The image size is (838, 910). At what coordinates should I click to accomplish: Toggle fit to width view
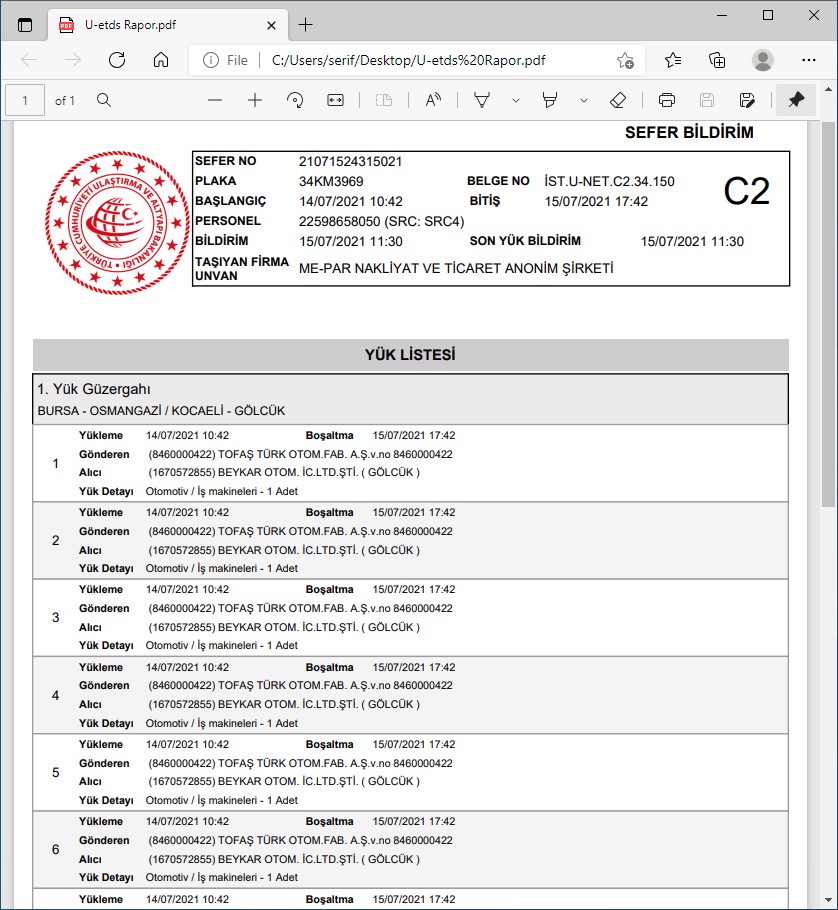tap(335, 100)
